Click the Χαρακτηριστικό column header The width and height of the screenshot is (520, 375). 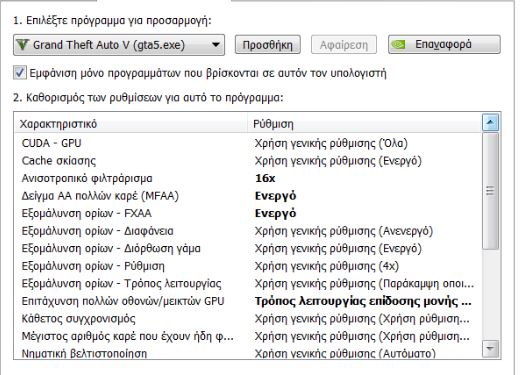(x=130, y=124)
